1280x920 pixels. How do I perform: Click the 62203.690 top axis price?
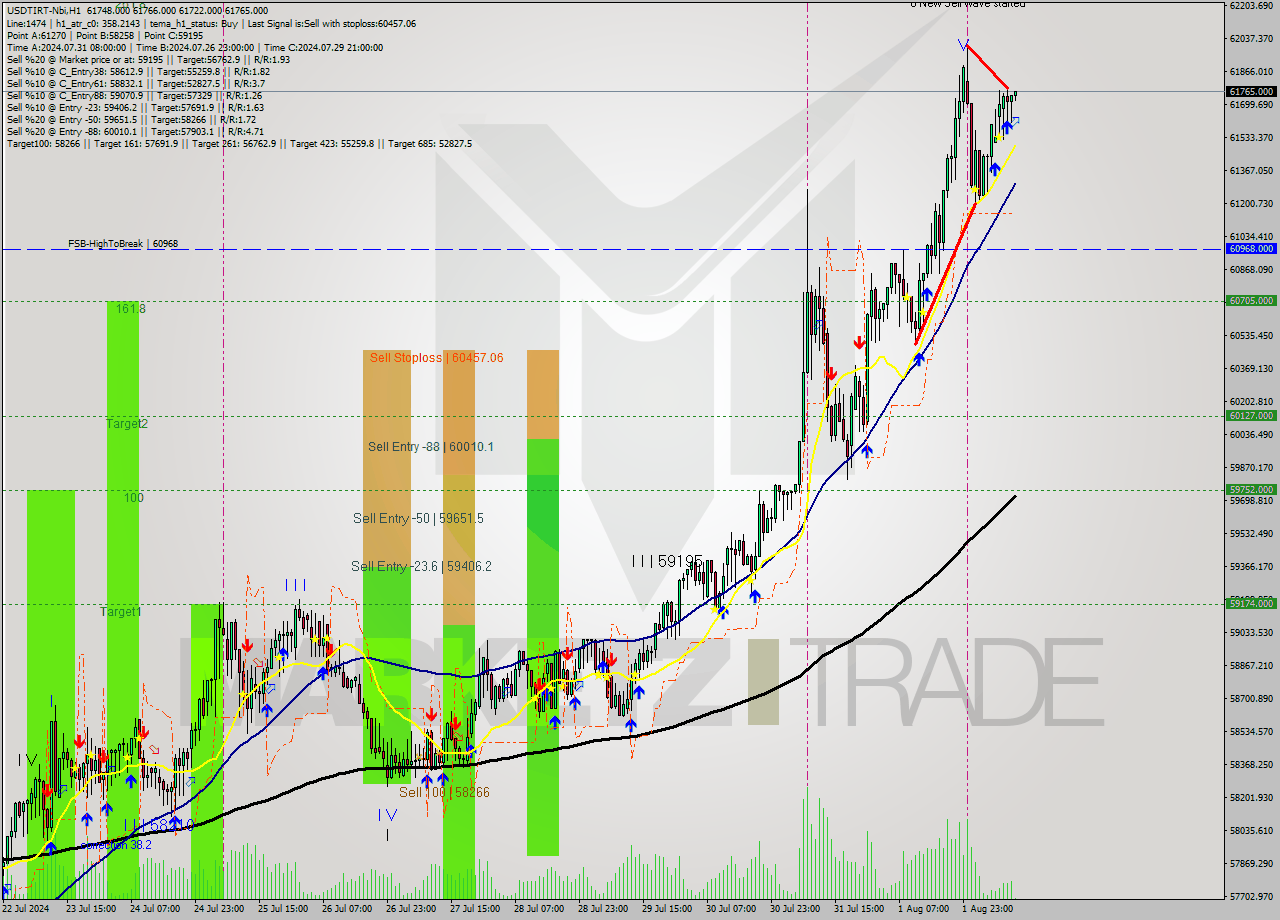pos(1251,5)
